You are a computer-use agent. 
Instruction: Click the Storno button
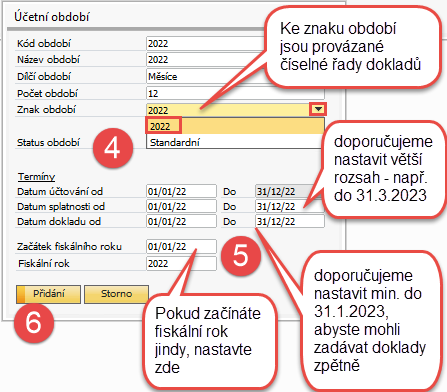pyautogui.click(x=116, y=294)
